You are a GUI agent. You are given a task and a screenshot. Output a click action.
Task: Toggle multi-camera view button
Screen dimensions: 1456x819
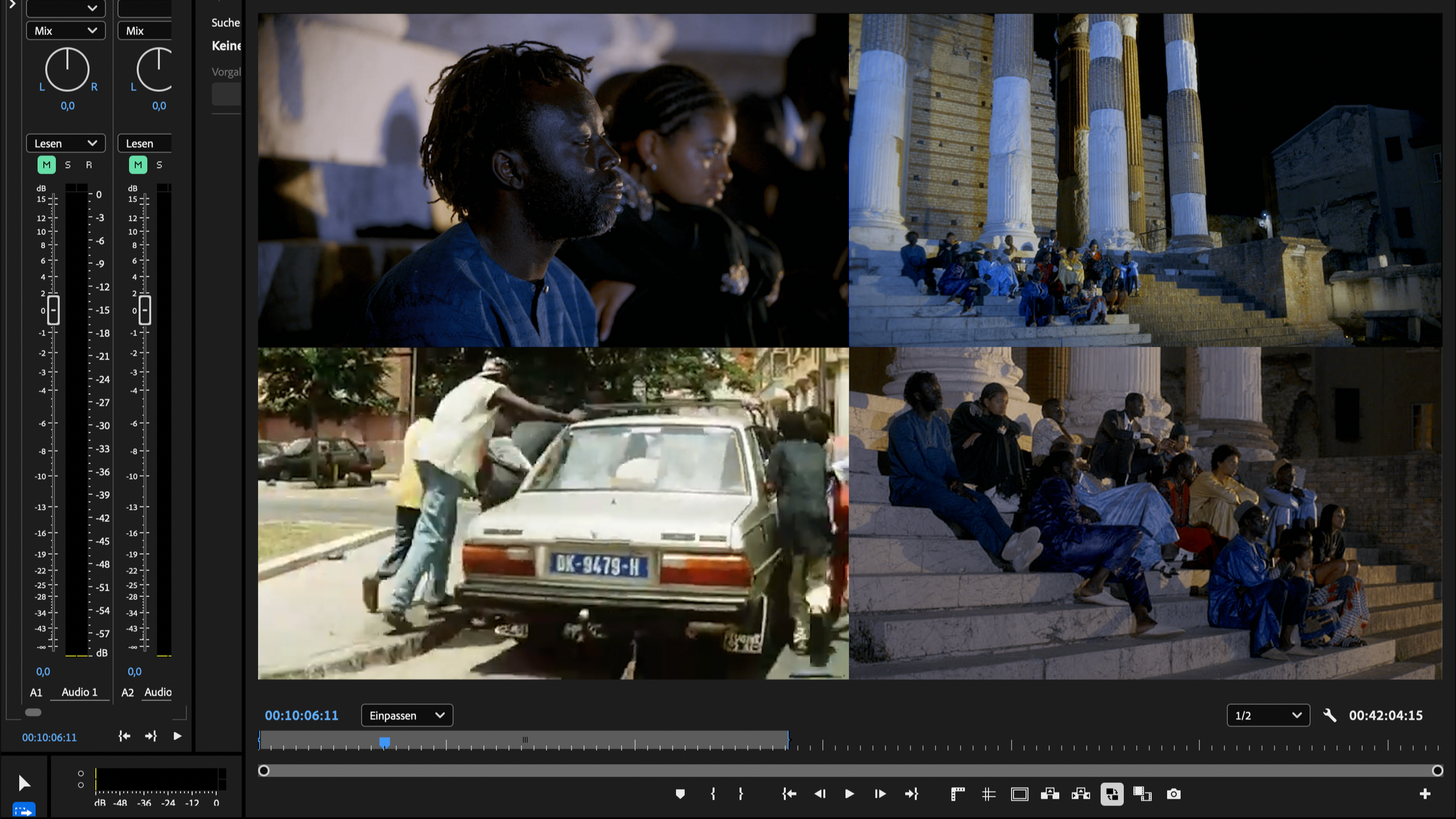tap(1111, 794)
